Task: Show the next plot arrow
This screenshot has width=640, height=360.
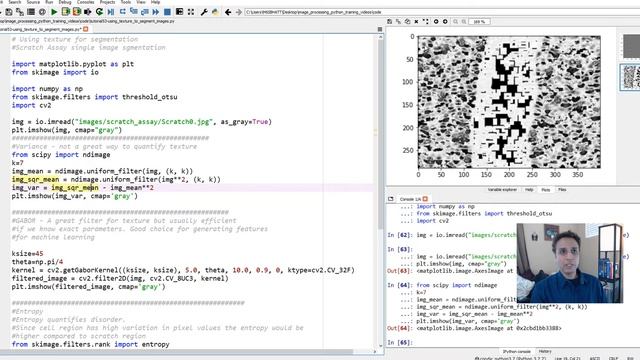Action: (445, 22)
